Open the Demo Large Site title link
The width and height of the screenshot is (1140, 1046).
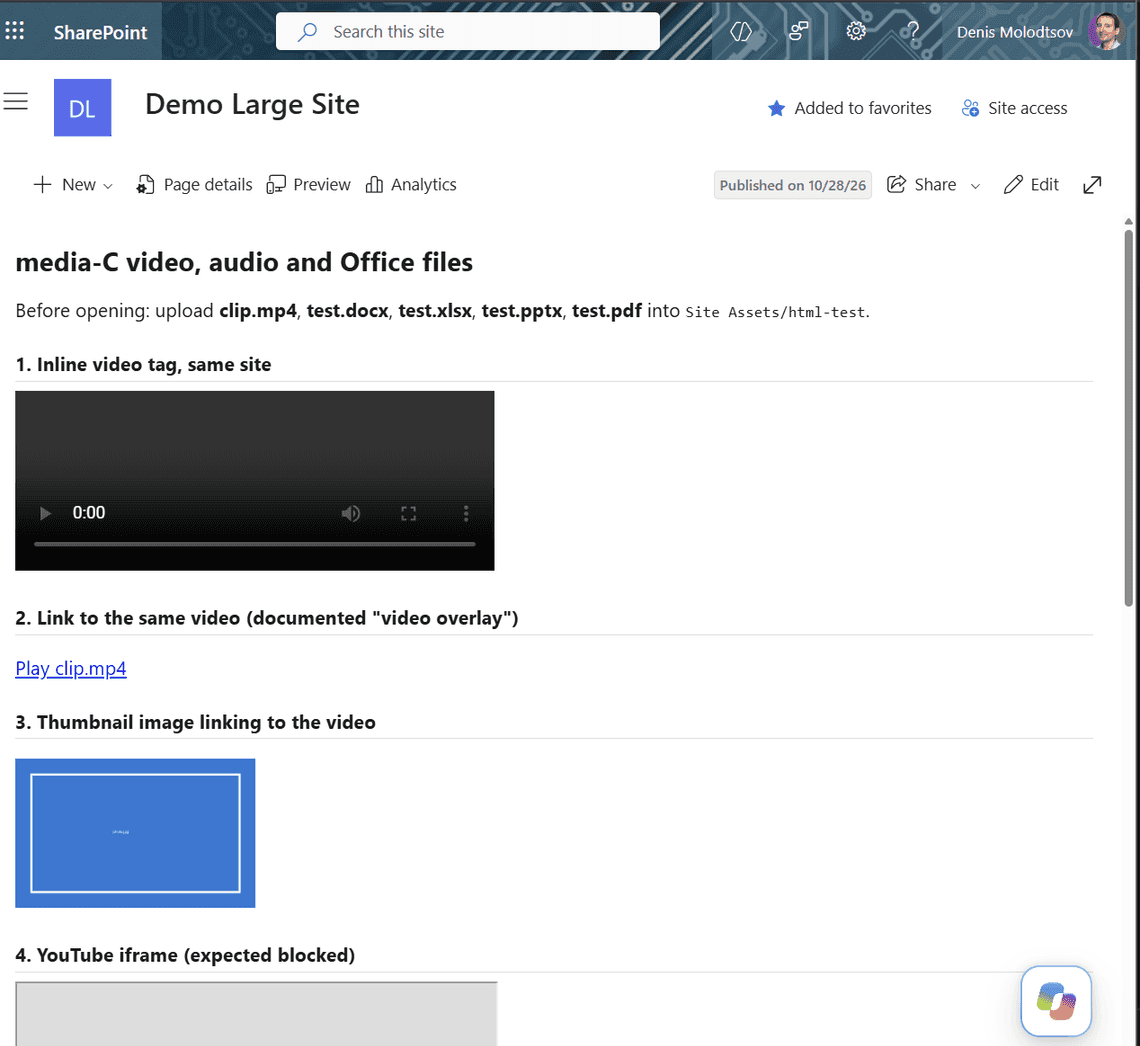(252, 105)
